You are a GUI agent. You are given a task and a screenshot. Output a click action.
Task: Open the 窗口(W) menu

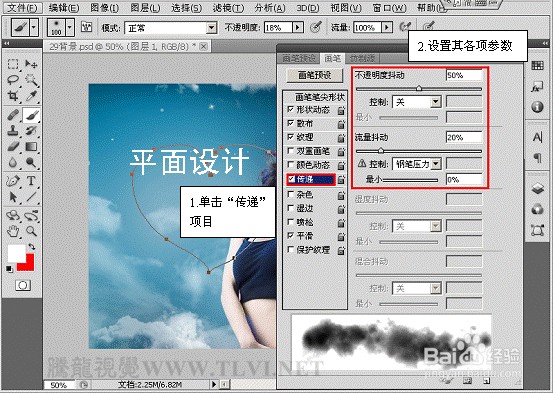click(x=389, y=7)
